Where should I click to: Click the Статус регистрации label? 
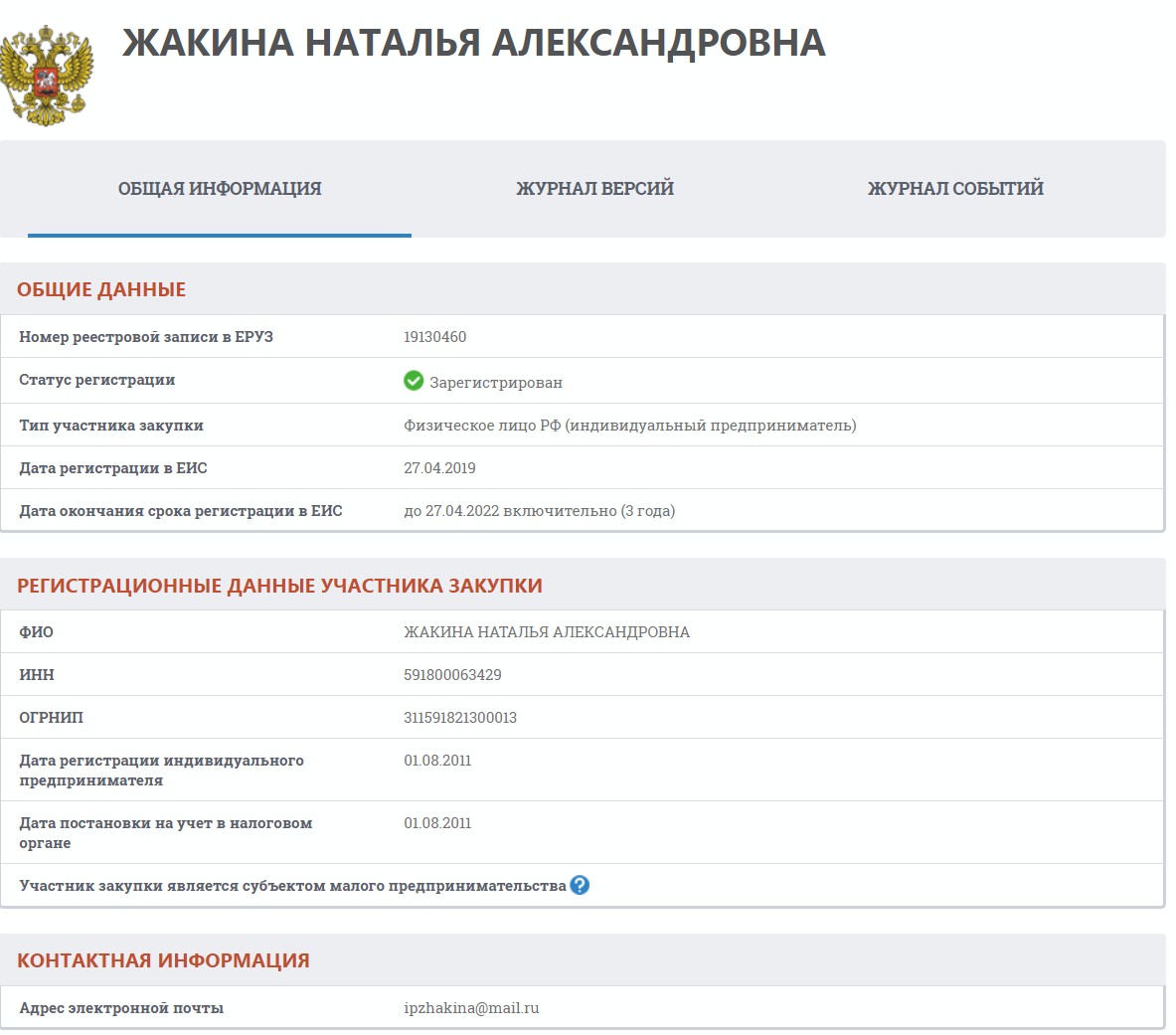(x=97, y=380)
